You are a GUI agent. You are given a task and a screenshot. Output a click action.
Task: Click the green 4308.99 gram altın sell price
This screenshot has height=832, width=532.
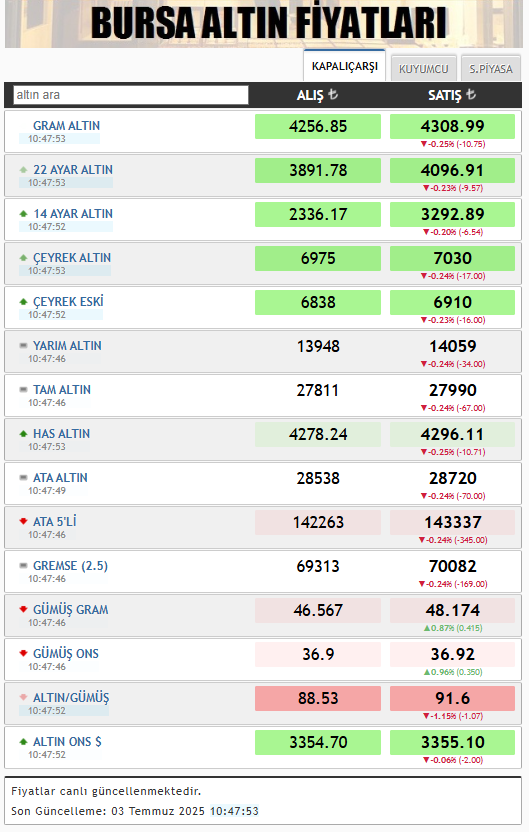tap(452, 126)
